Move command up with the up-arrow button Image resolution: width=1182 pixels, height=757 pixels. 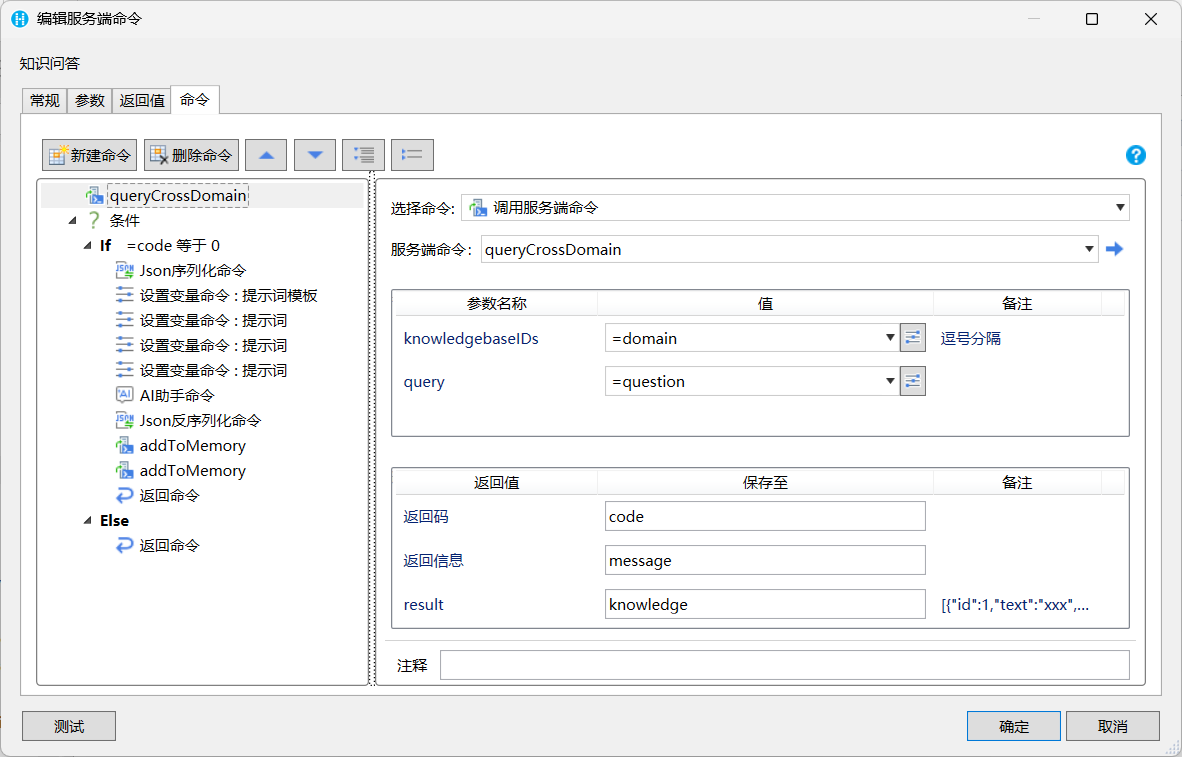[x=266, y=155]
